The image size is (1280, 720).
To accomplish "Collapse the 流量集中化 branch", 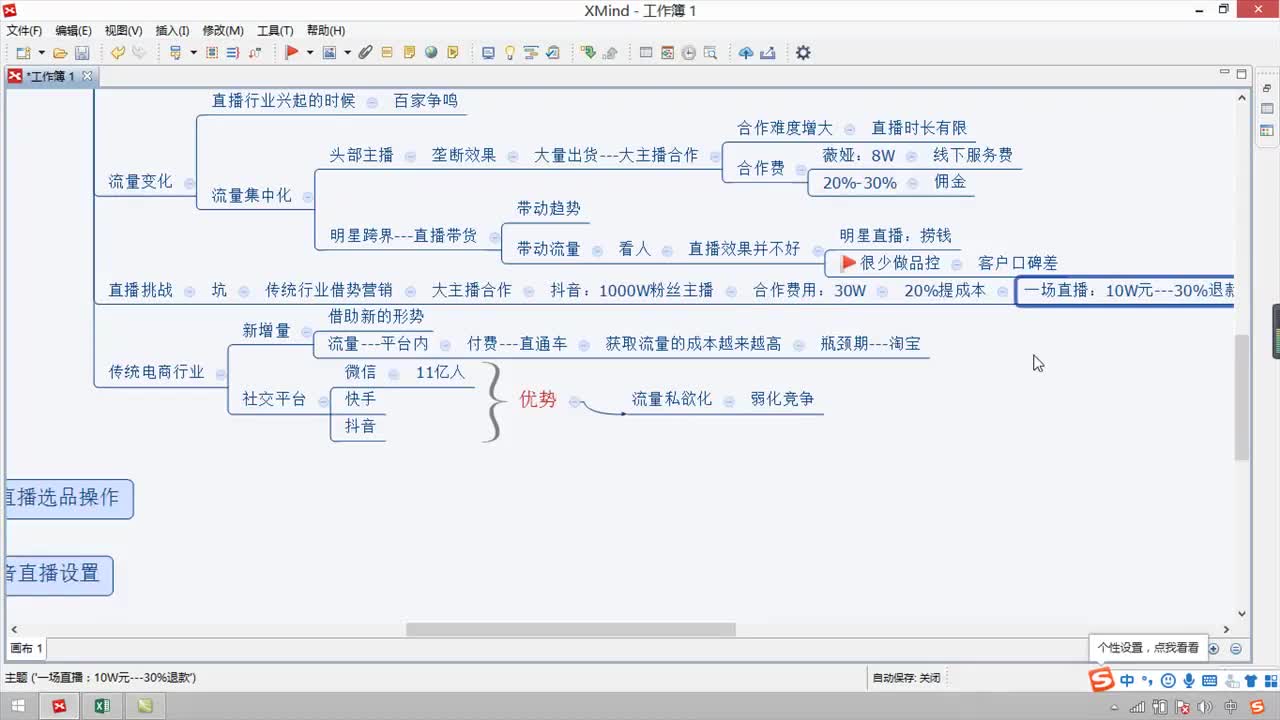I will click(x=308, y=196).
